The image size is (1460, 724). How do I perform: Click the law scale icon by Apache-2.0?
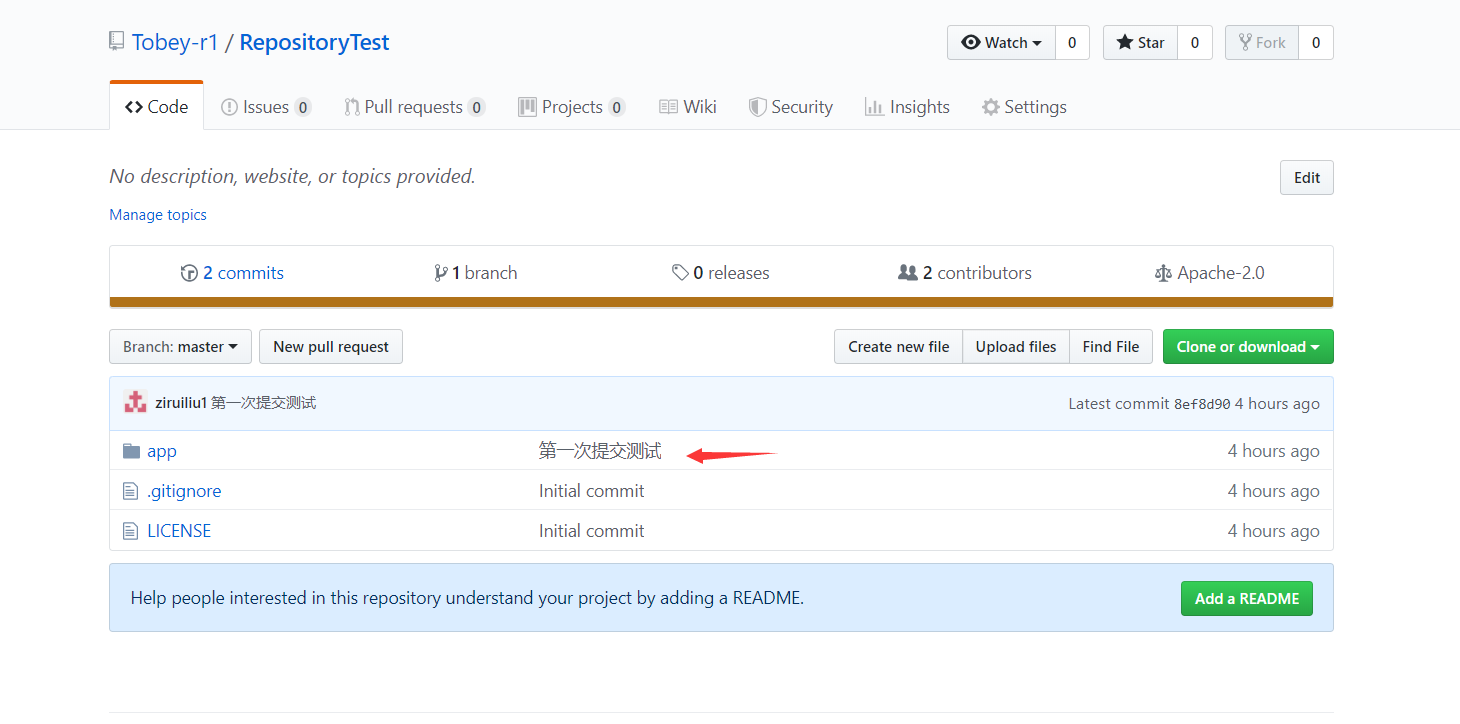pos(1163,273)
